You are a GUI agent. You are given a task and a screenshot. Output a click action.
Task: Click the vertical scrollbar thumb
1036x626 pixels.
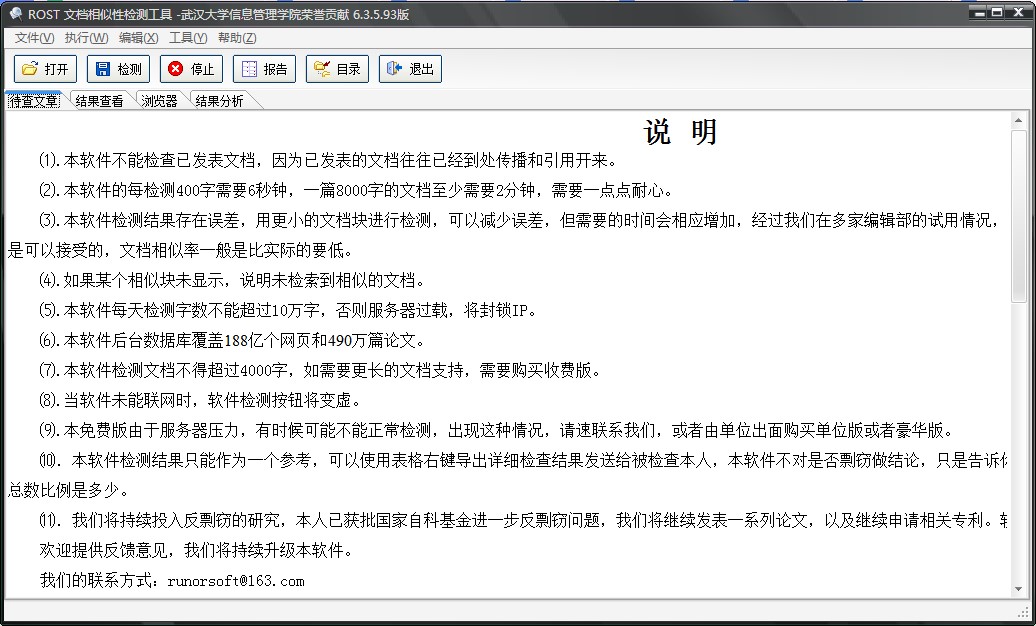pos(1018,216)
